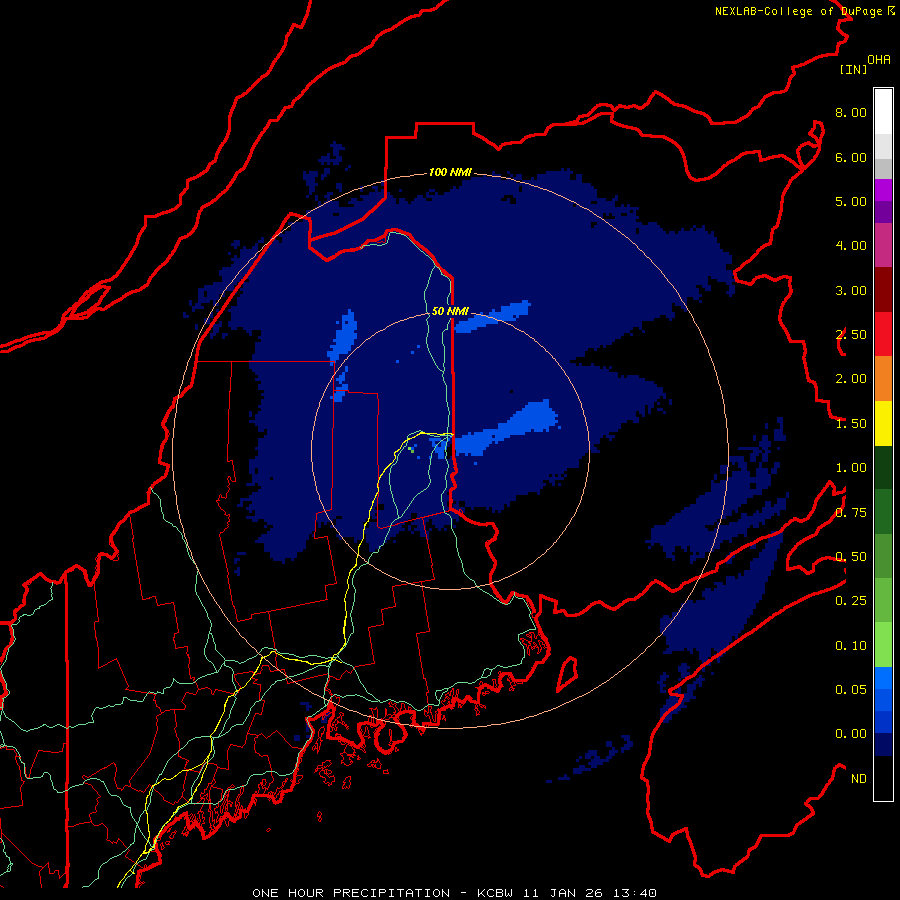The width and height of the screenshot is (900, 900).
Task: Click the 0.10 legend value
Action: pyautogui.click(x=851, y=646)
